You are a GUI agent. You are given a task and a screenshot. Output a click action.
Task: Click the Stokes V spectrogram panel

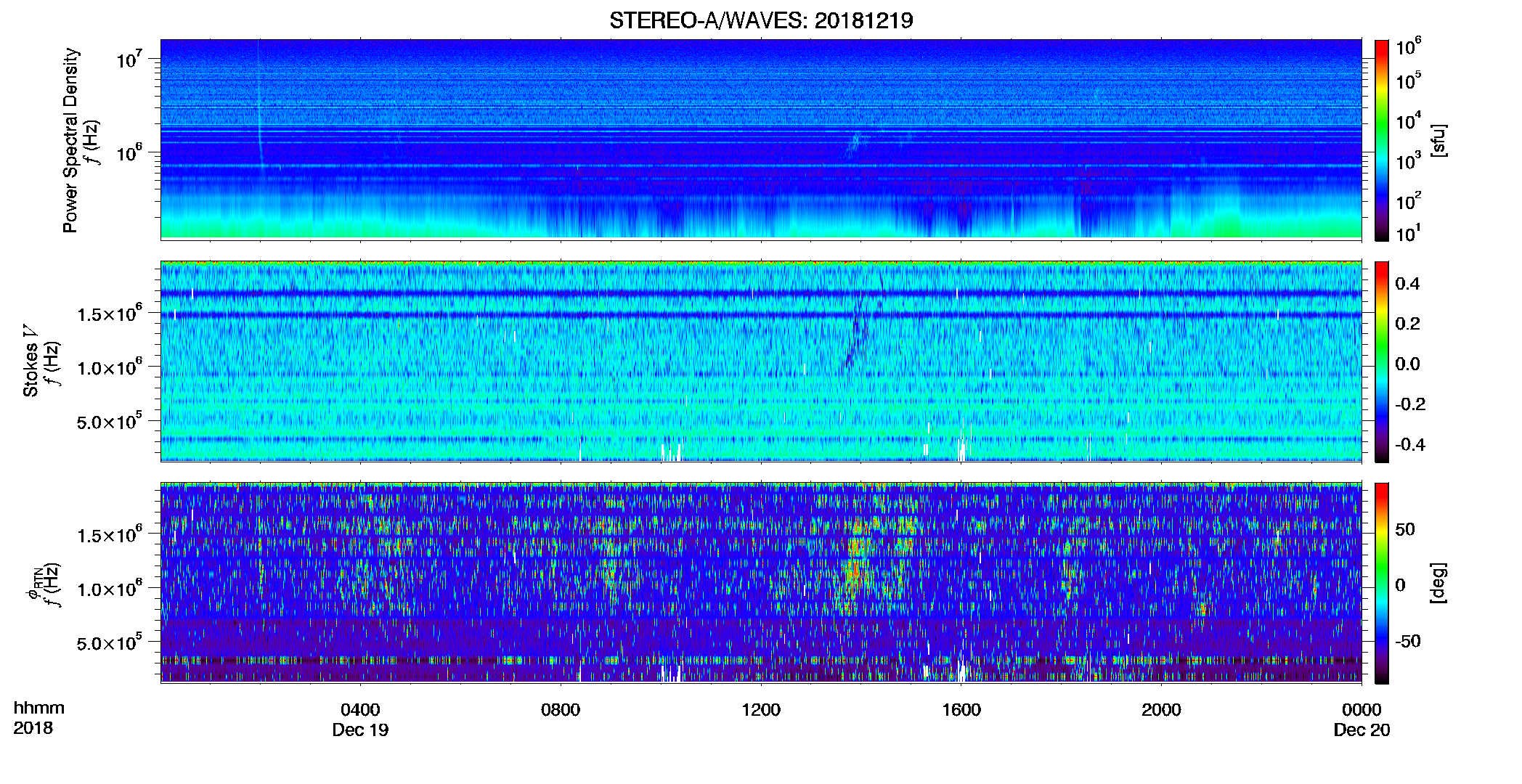click(761, 362)
